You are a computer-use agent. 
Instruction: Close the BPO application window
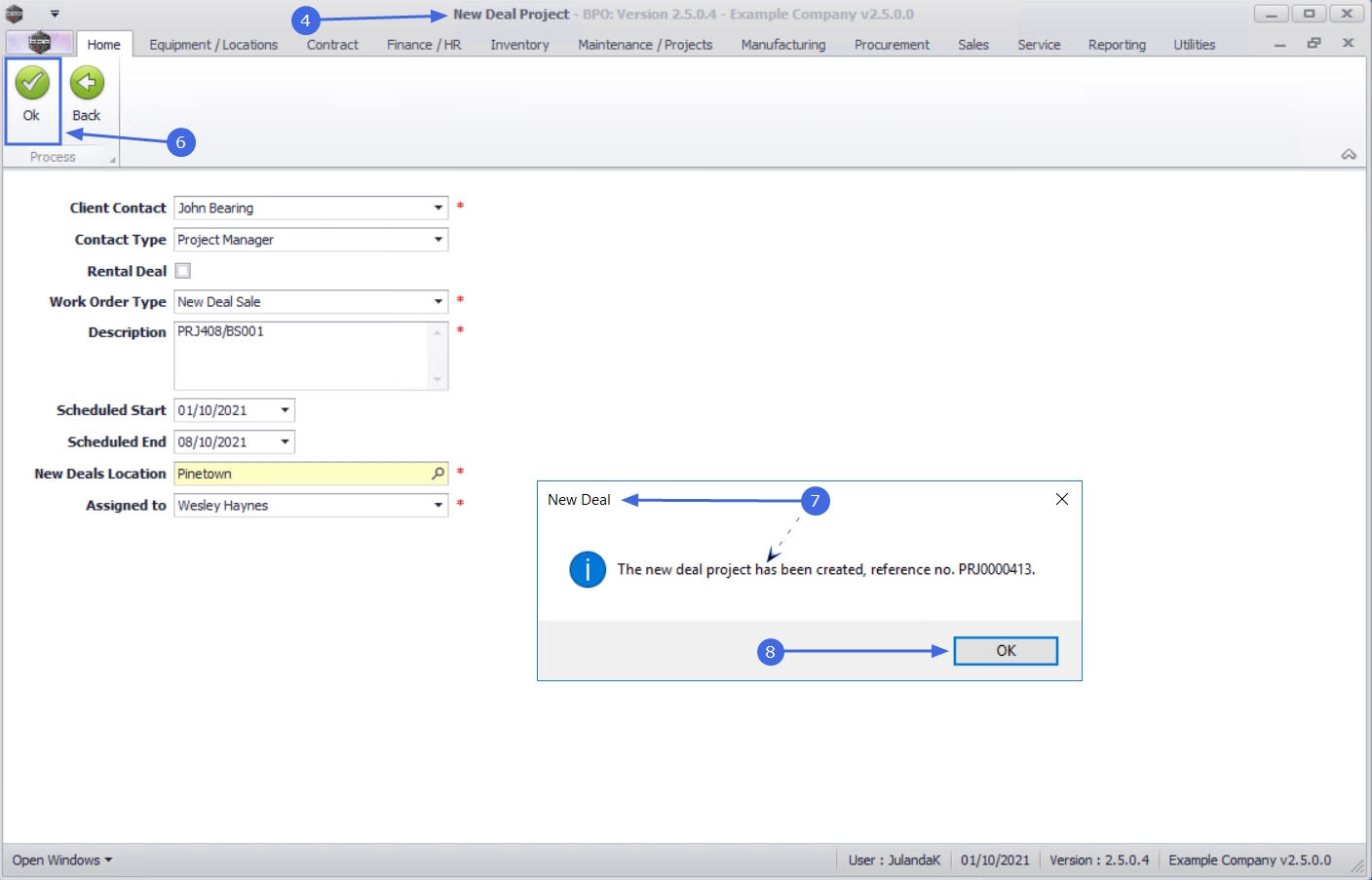point(1347,14)
